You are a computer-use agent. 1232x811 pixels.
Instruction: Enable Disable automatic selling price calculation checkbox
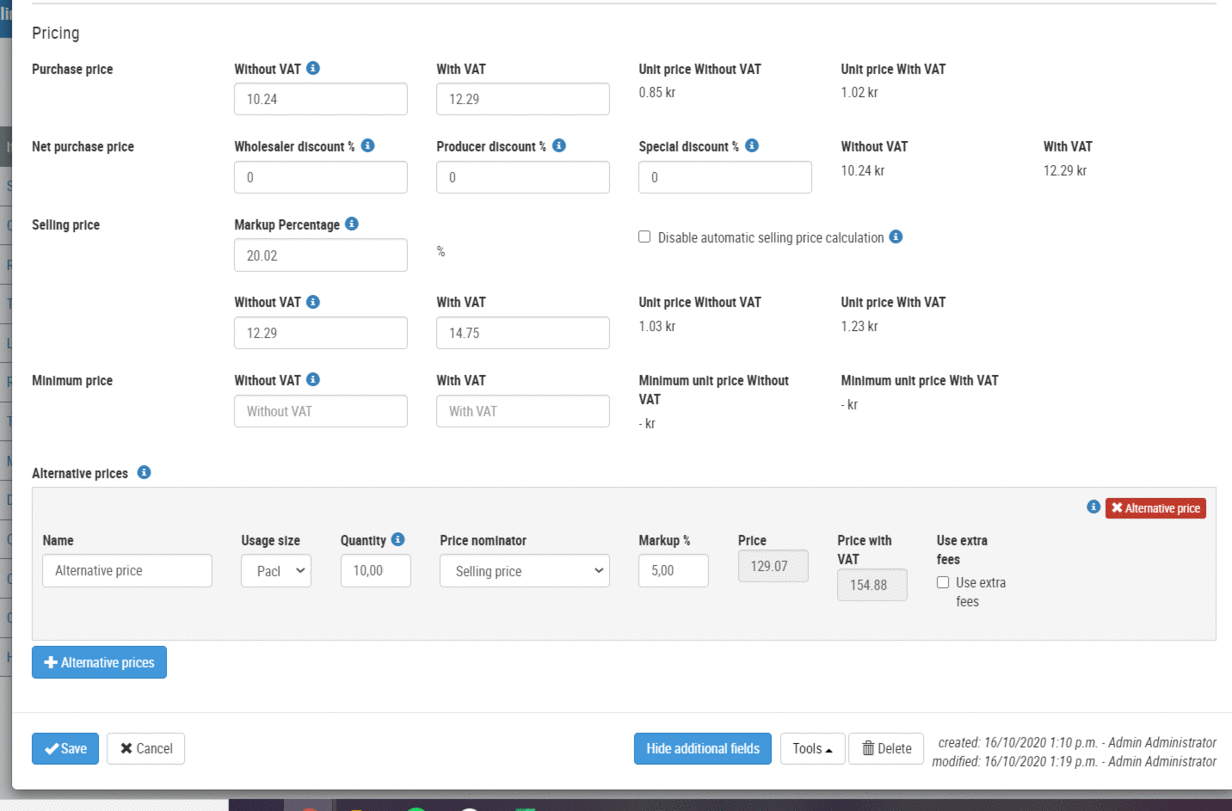(645, 237)
